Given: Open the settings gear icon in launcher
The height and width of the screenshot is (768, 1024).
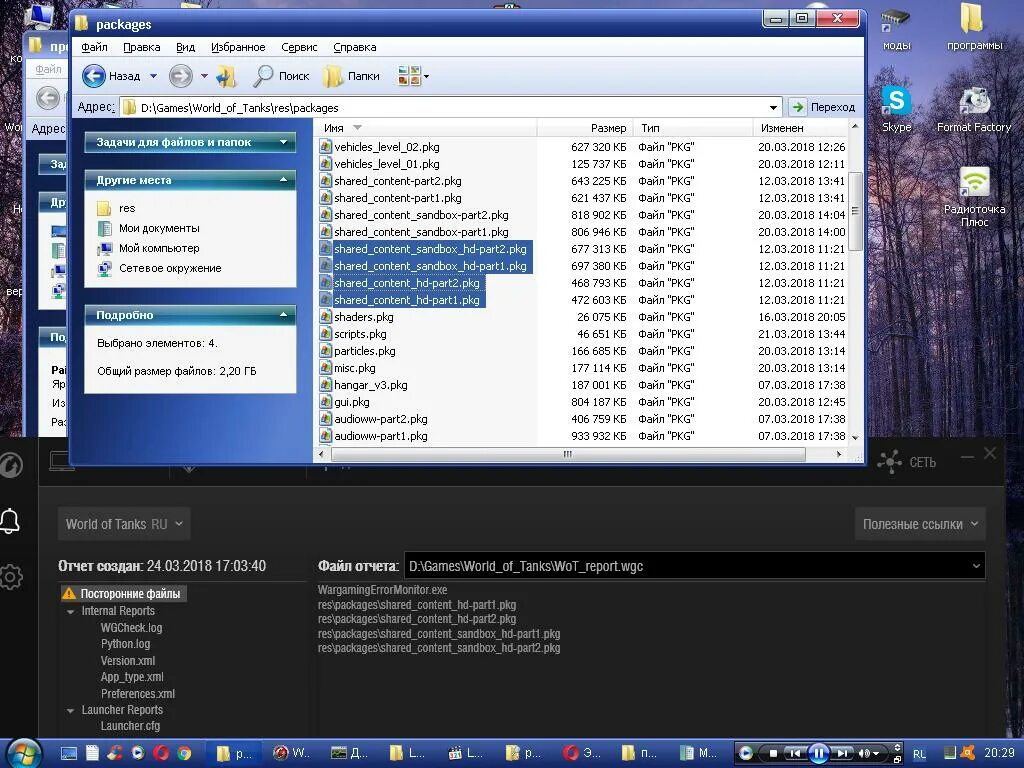Looking at the screenshot, I should [x=11, y=577].
